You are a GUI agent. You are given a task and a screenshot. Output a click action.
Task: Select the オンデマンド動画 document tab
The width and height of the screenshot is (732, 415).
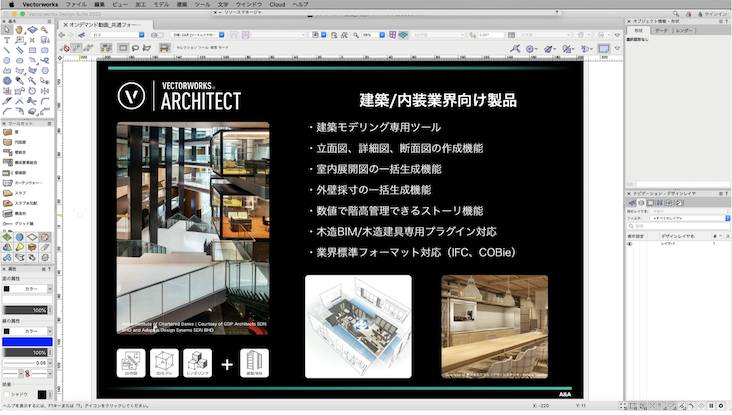[x=106, y=25]
